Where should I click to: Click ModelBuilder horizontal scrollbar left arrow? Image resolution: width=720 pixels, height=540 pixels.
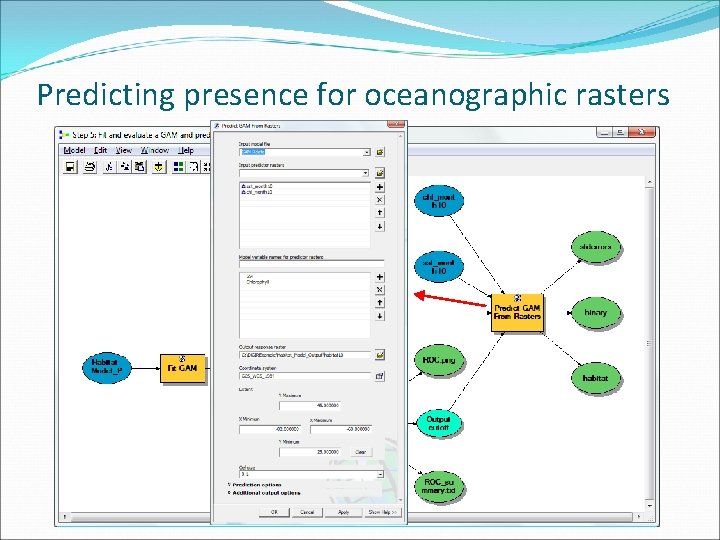(65, 517)
